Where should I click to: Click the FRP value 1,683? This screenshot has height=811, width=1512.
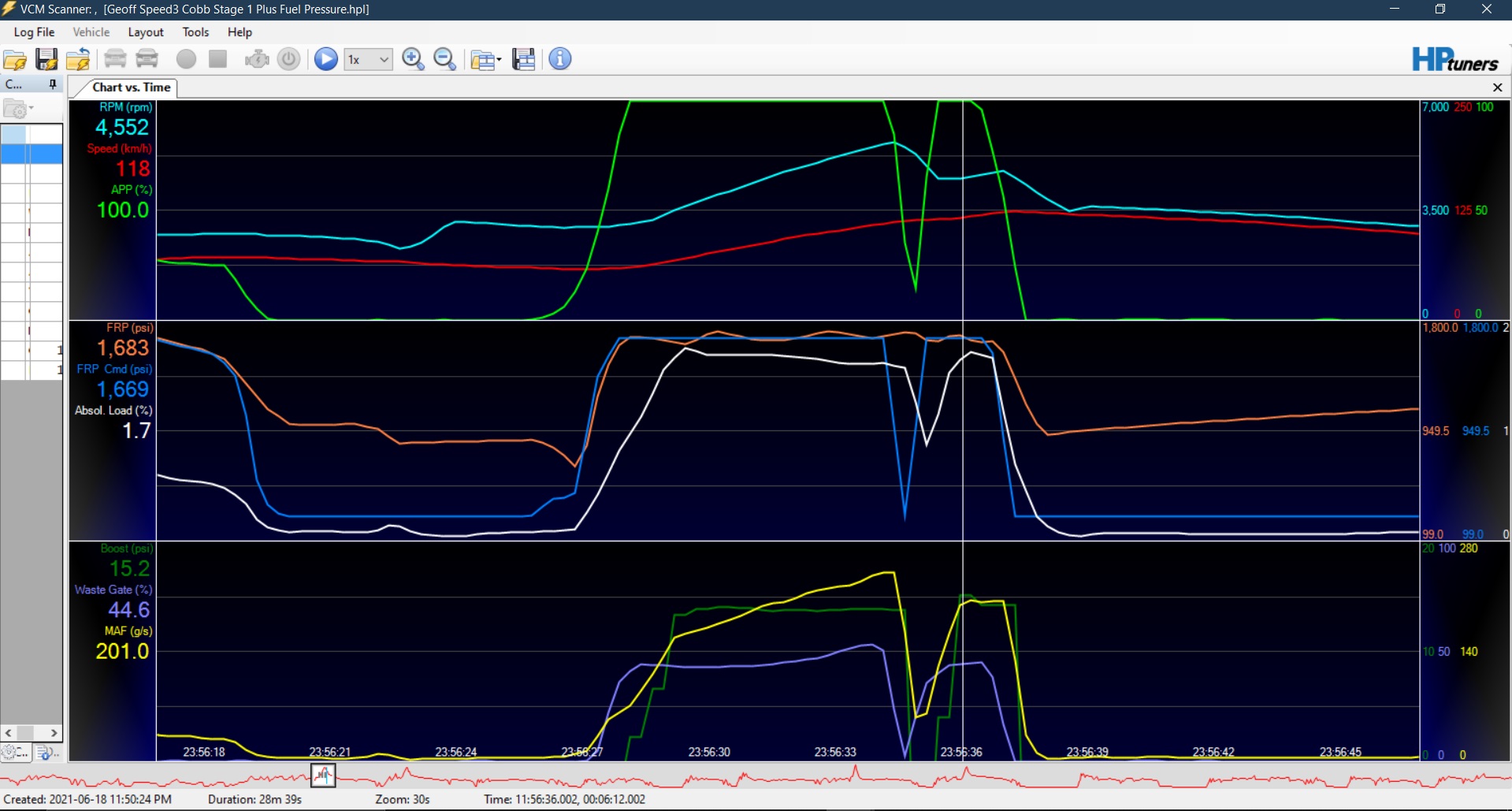coord(122,348)
